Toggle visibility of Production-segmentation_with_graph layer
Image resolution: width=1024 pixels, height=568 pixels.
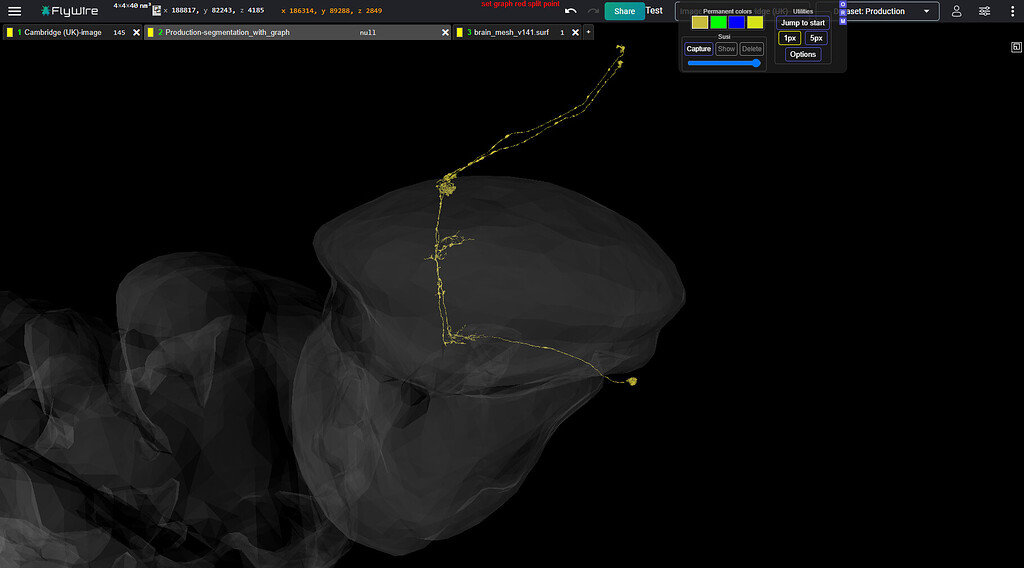click(x=150, y=32)
